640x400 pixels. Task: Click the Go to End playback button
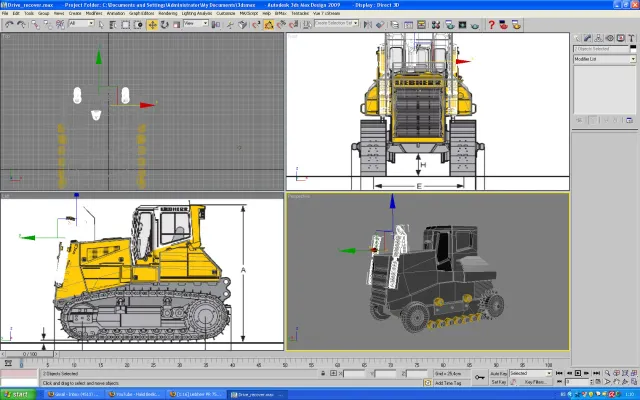[596, 373]
